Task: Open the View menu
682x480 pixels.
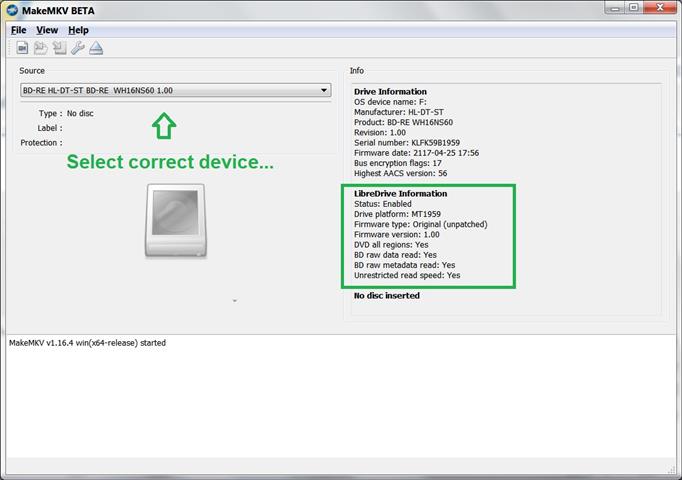Action: [47, 30]
